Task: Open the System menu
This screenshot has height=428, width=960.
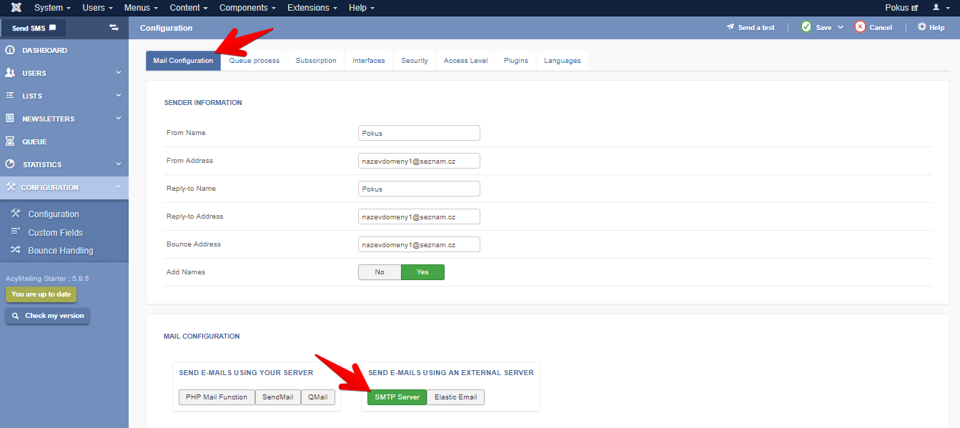Action: click(x=52, y=8)
